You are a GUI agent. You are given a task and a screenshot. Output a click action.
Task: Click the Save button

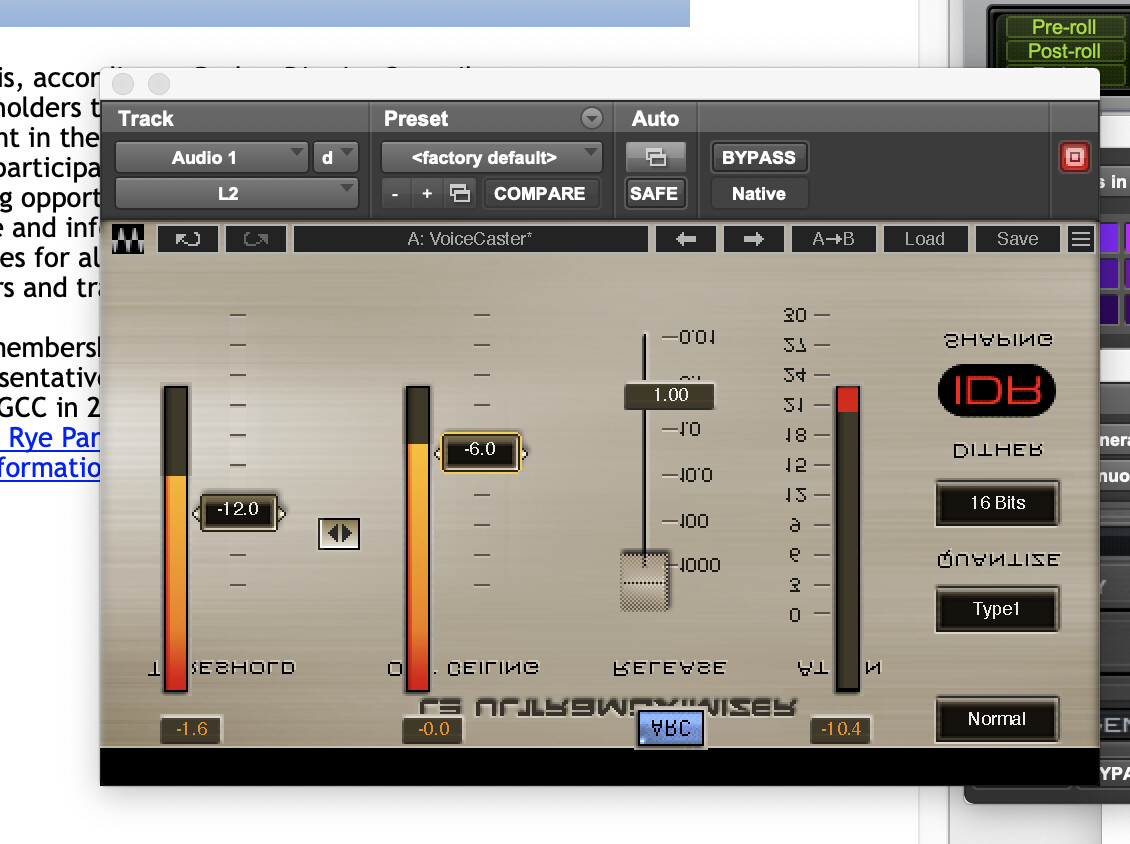click(1018, 239)
